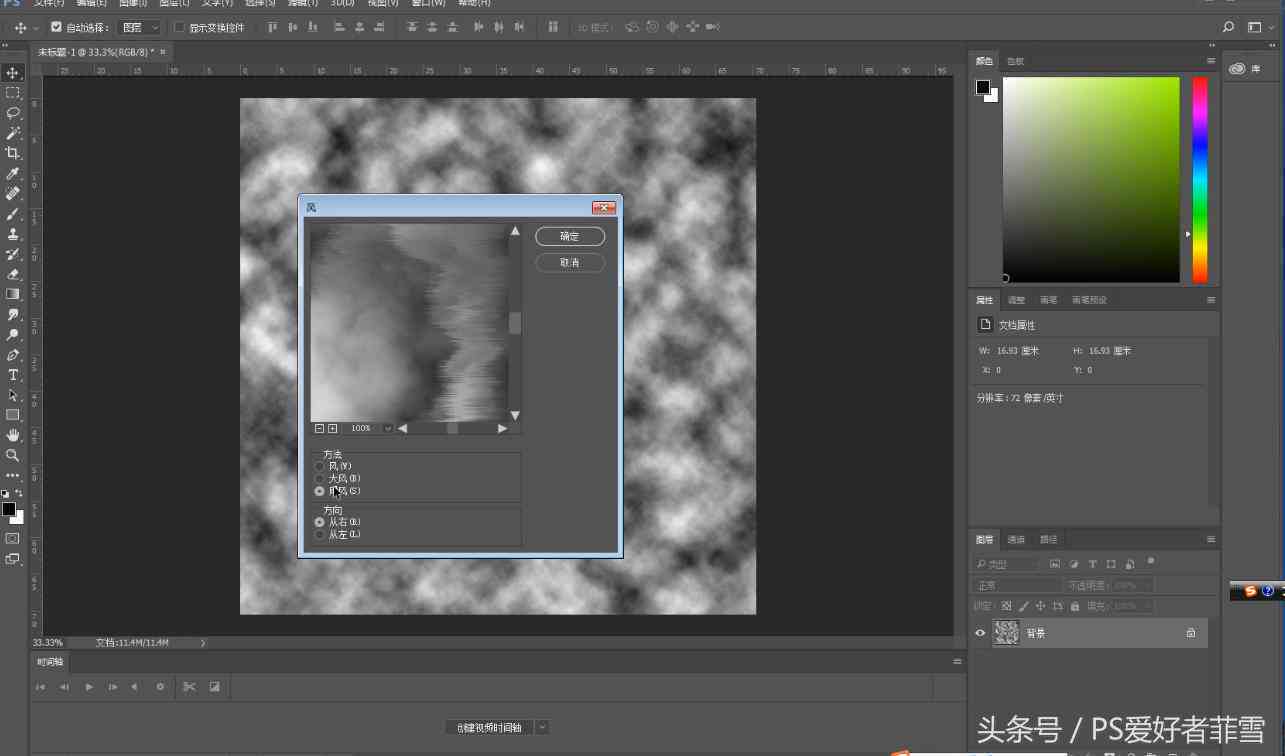This screenshot has height=756, width=1285.
Task: Switch to the 调整 (Adjustments) tab
Action: (1016, 300)
